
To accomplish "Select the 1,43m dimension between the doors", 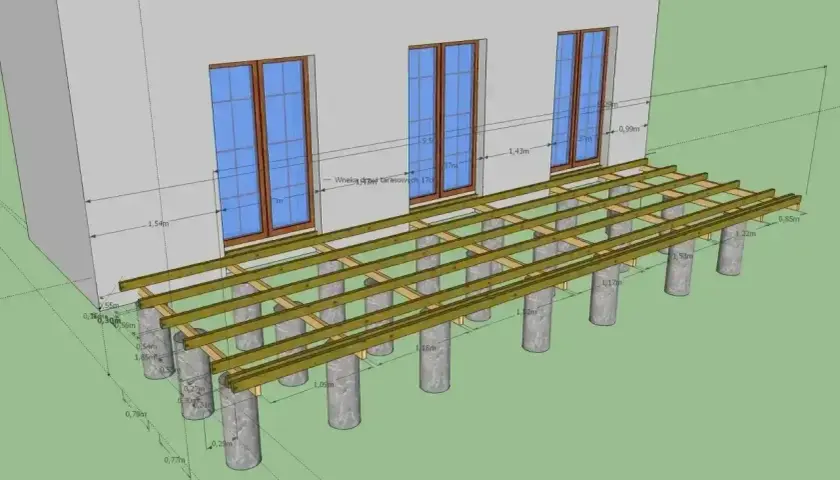I will point(519,151).
